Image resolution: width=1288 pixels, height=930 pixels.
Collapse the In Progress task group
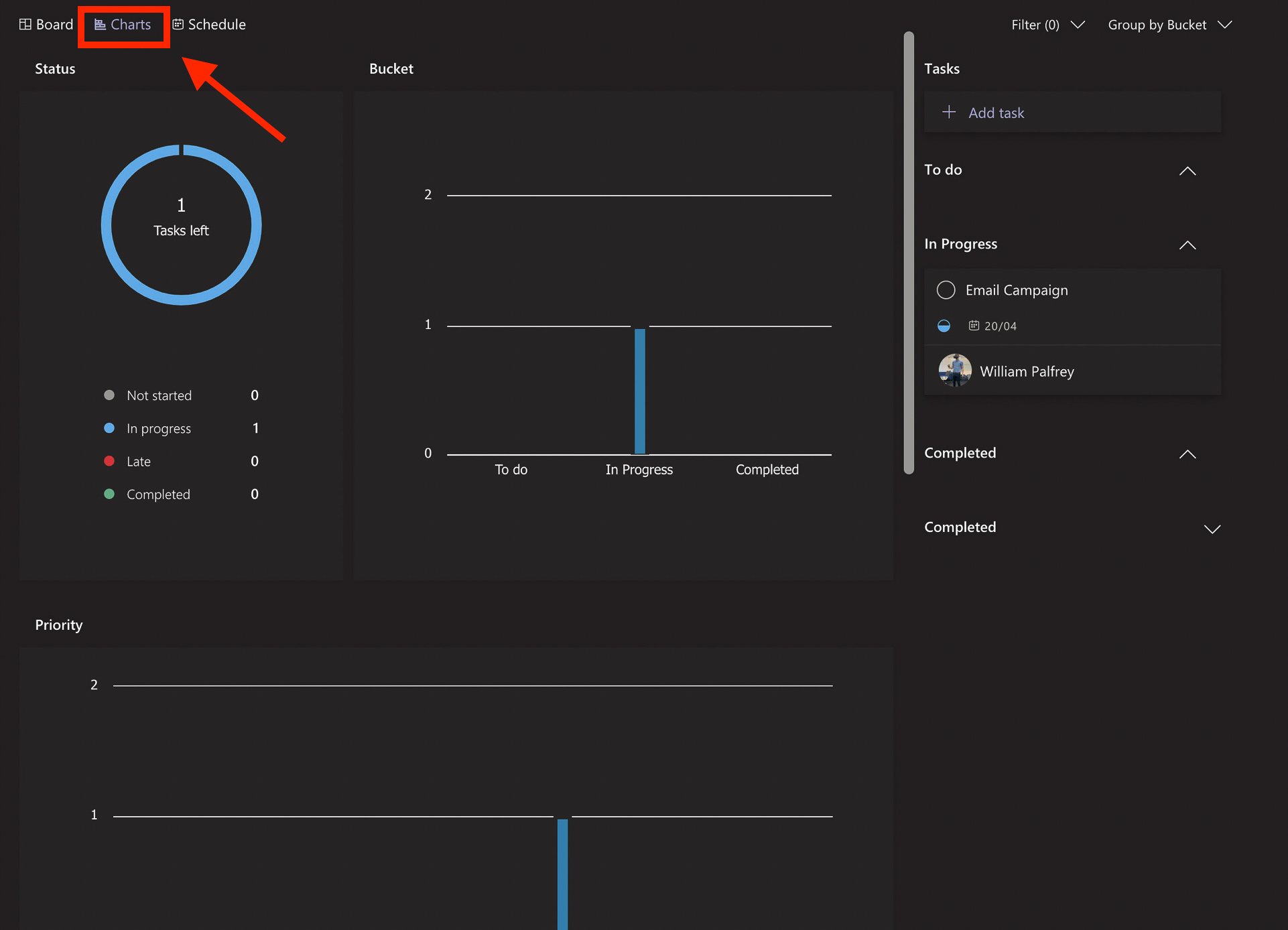tap(1187, 245)
